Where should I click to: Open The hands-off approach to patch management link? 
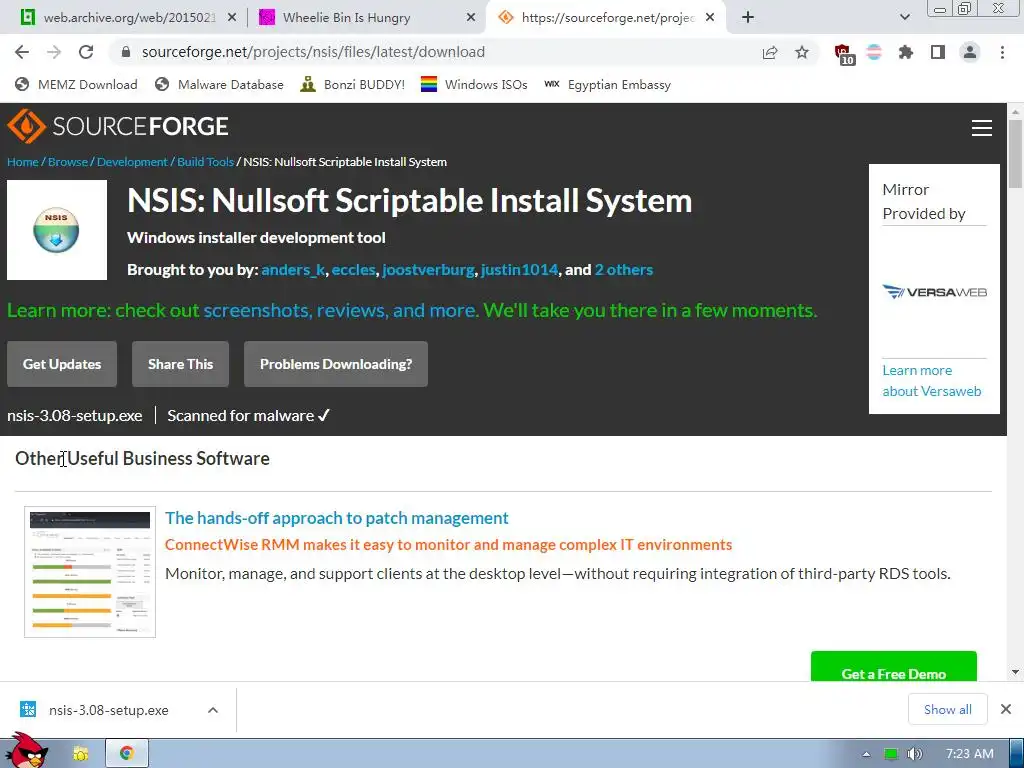tap(336, 518)
